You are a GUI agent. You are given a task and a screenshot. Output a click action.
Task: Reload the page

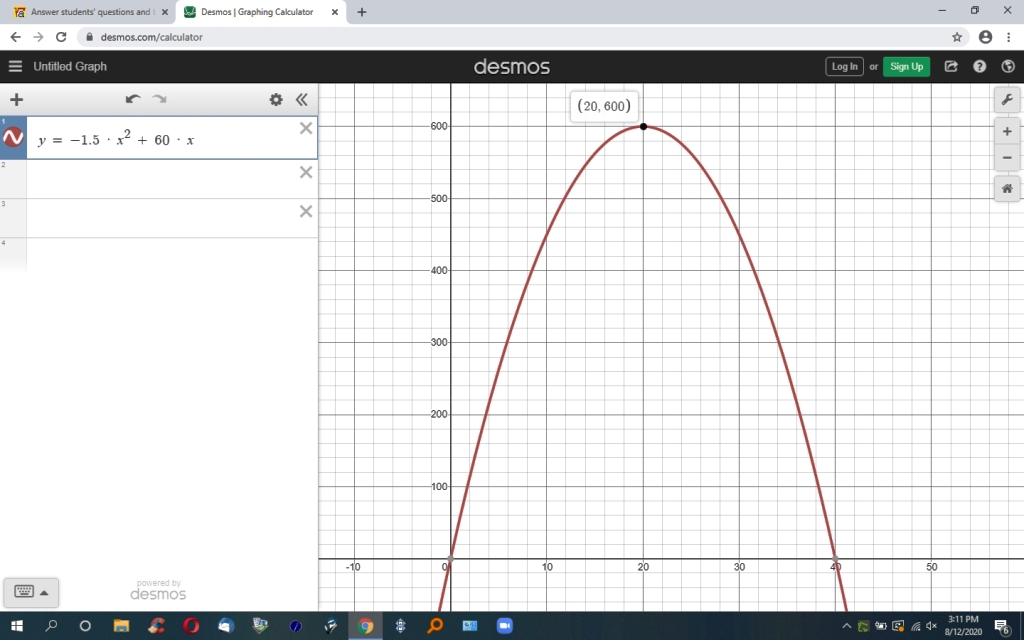click(x=61, y=37)
